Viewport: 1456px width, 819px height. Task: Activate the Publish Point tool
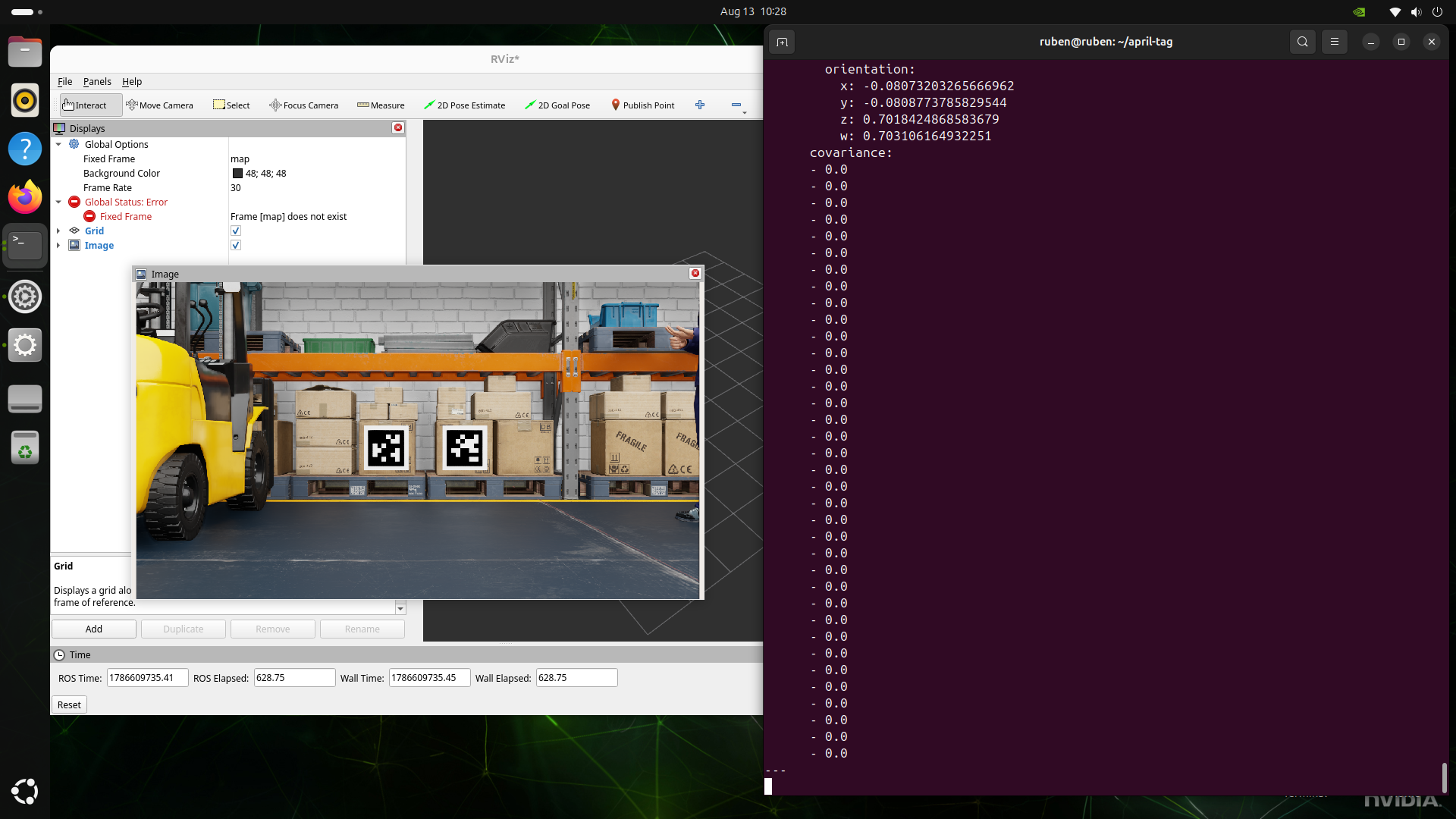pos(643,105)
